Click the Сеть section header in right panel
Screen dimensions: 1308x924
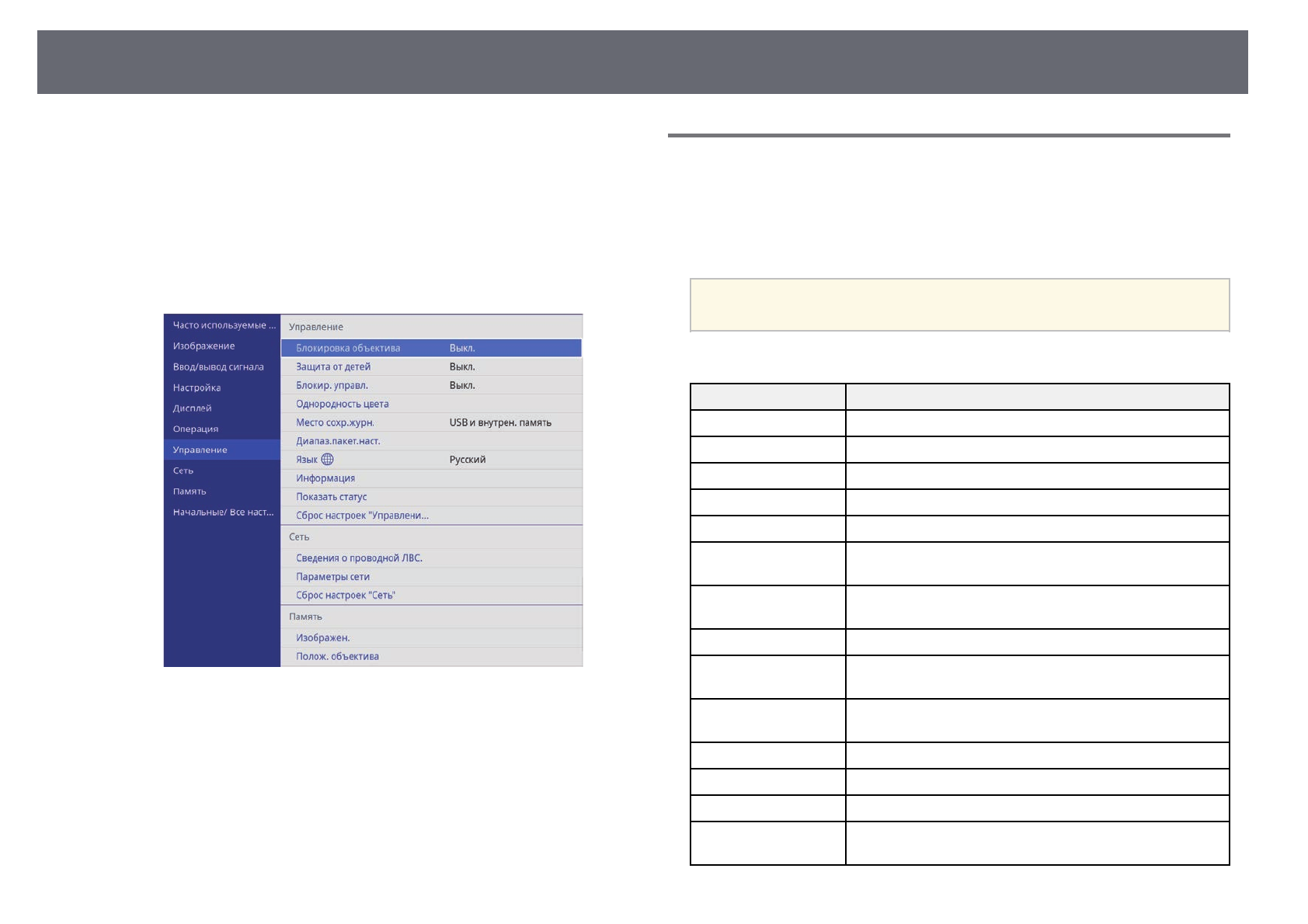(299, 537)
